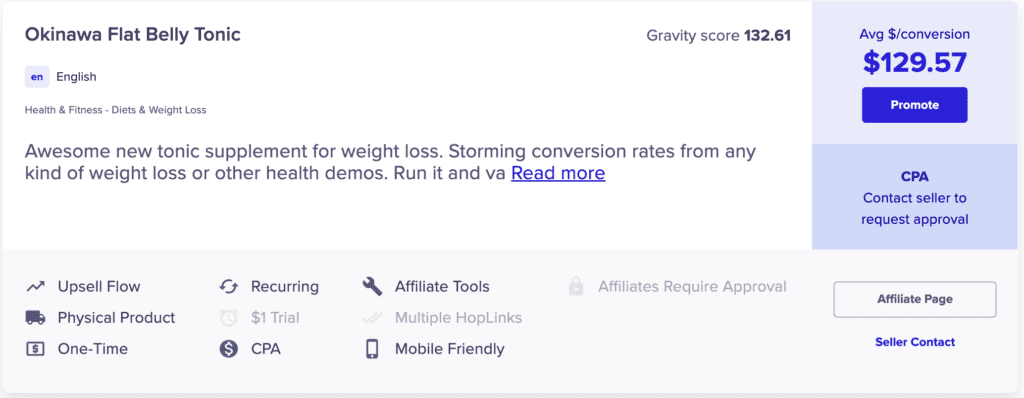This screenshot has width=1024, height=398.
Task: Click the 'en' language badge
Action: pos(37,77)
